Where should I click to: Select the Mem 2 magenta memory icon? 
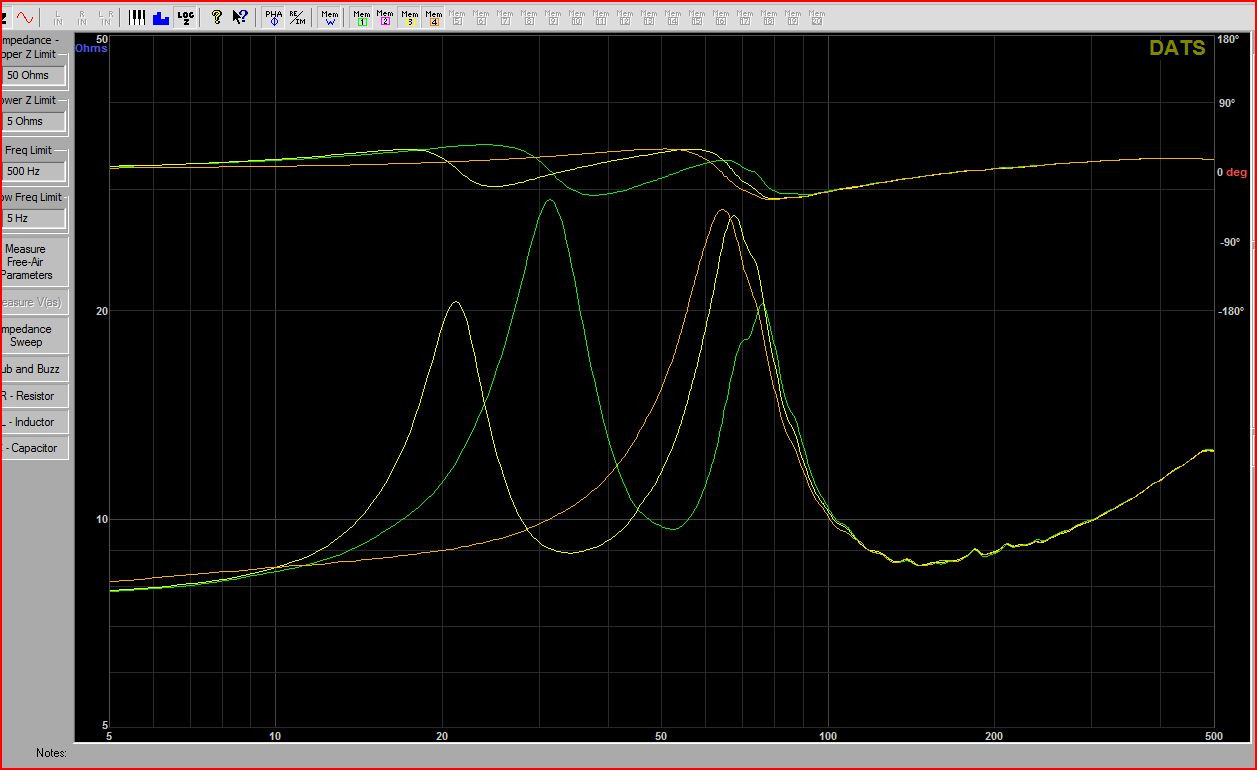tap(385, 17)
